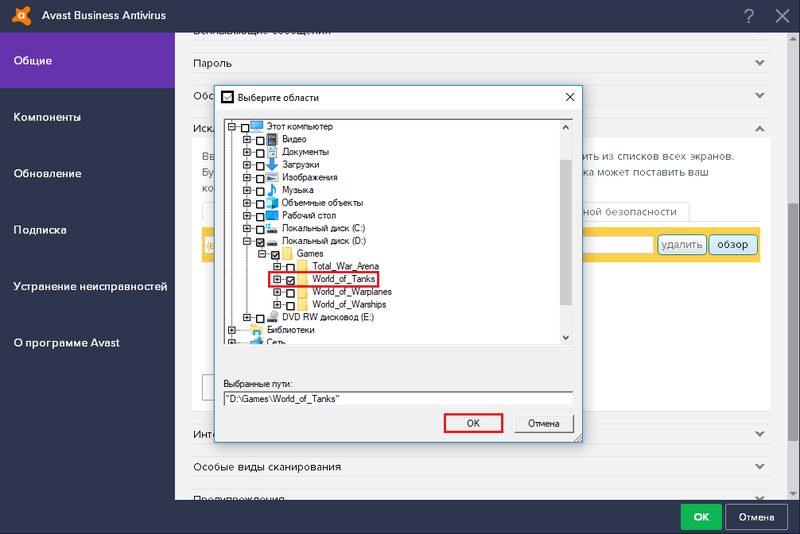This screenshot has width=800, height=534.
Task: Uncheck the Games folder checkbox
Action: (x=275, y=255)
